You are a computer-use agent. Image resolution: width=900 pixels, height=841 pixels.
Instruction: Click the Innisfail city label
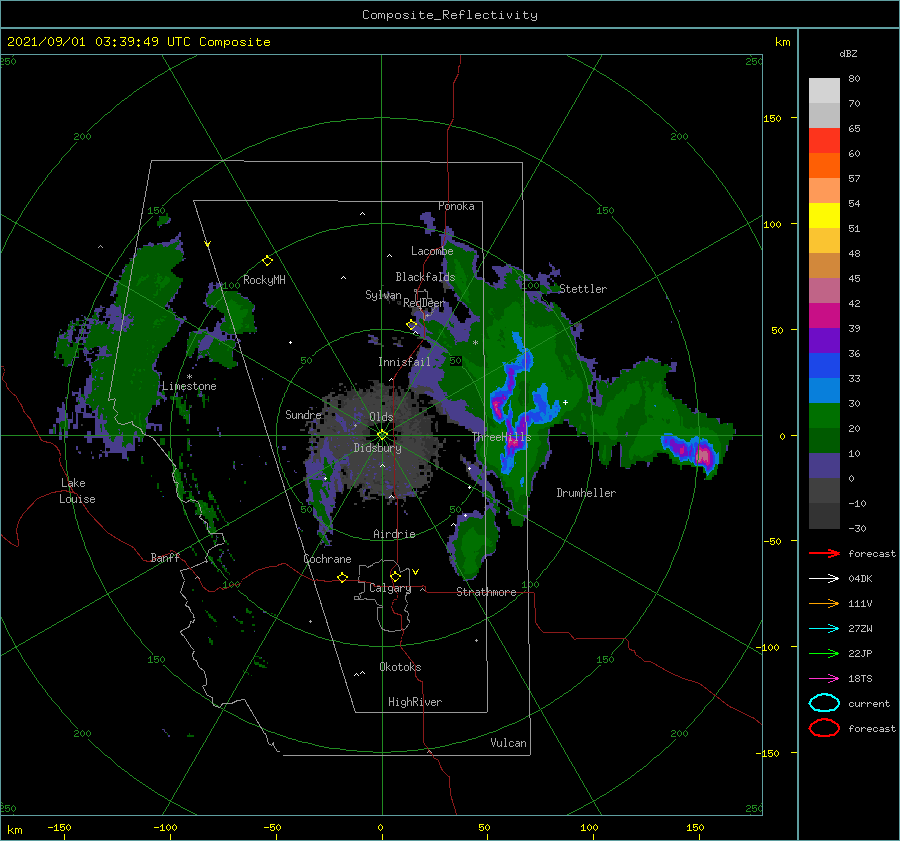click(404, 362)
